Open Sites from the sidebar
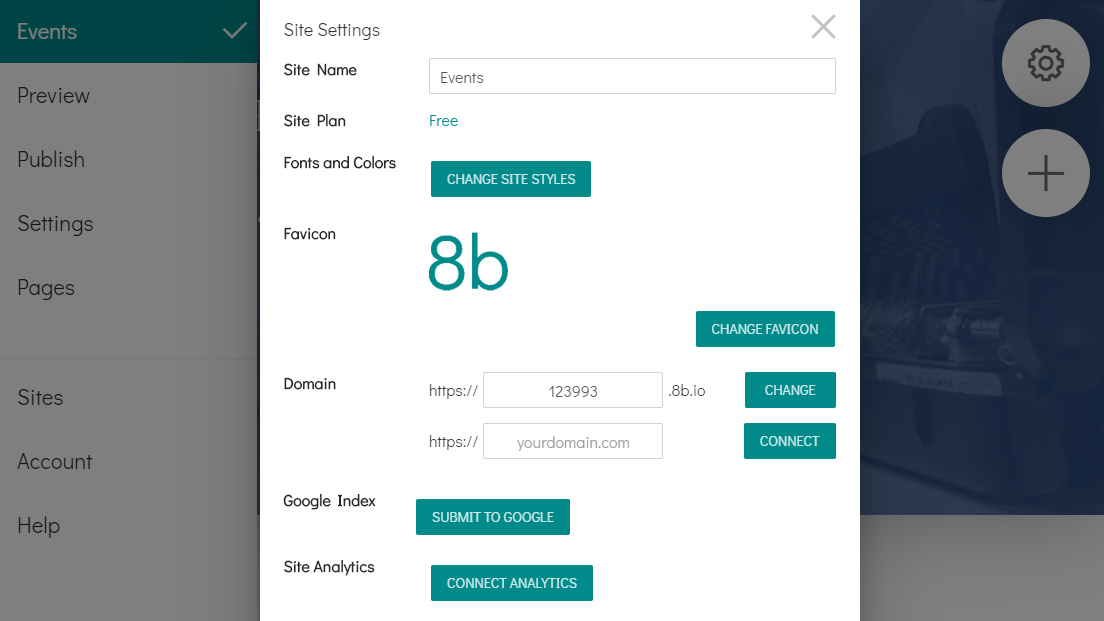 (x=40, y=398)
